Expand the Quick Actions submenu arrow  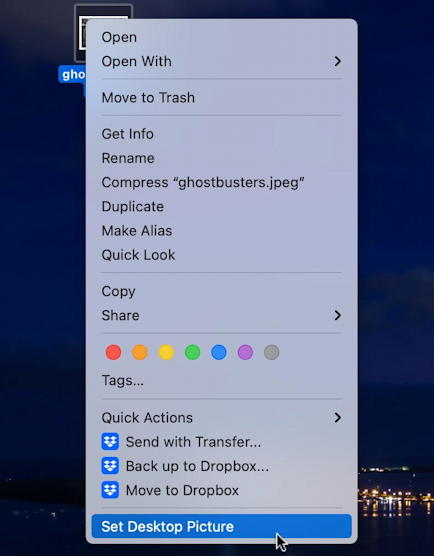tap(338, 417)
